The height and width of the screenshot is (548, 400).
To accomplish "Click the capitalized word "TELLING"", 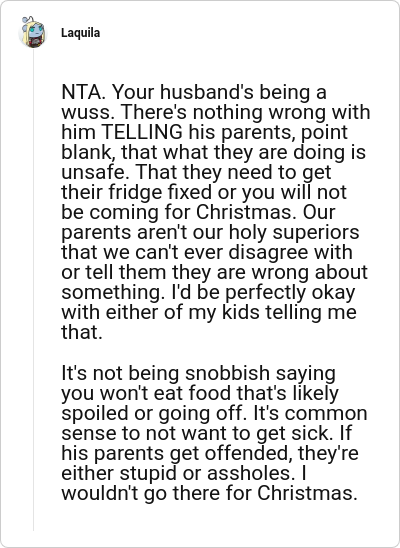I will pos(143,132).
